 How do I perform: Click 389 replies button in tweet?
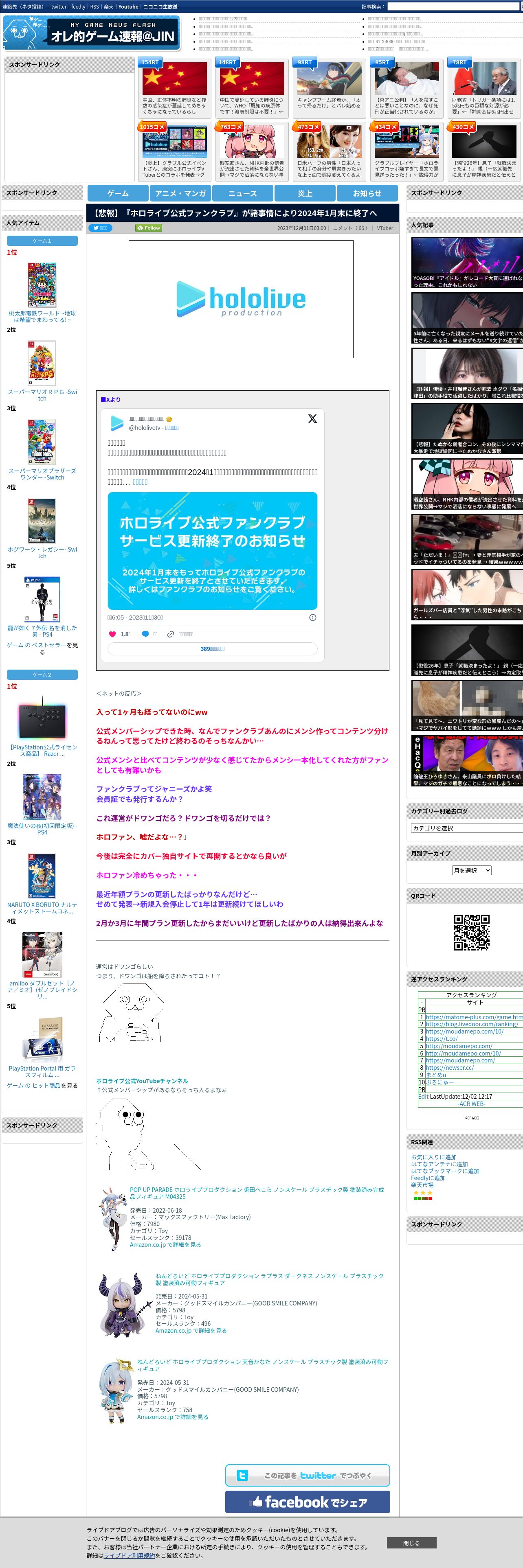coord(213,649)
